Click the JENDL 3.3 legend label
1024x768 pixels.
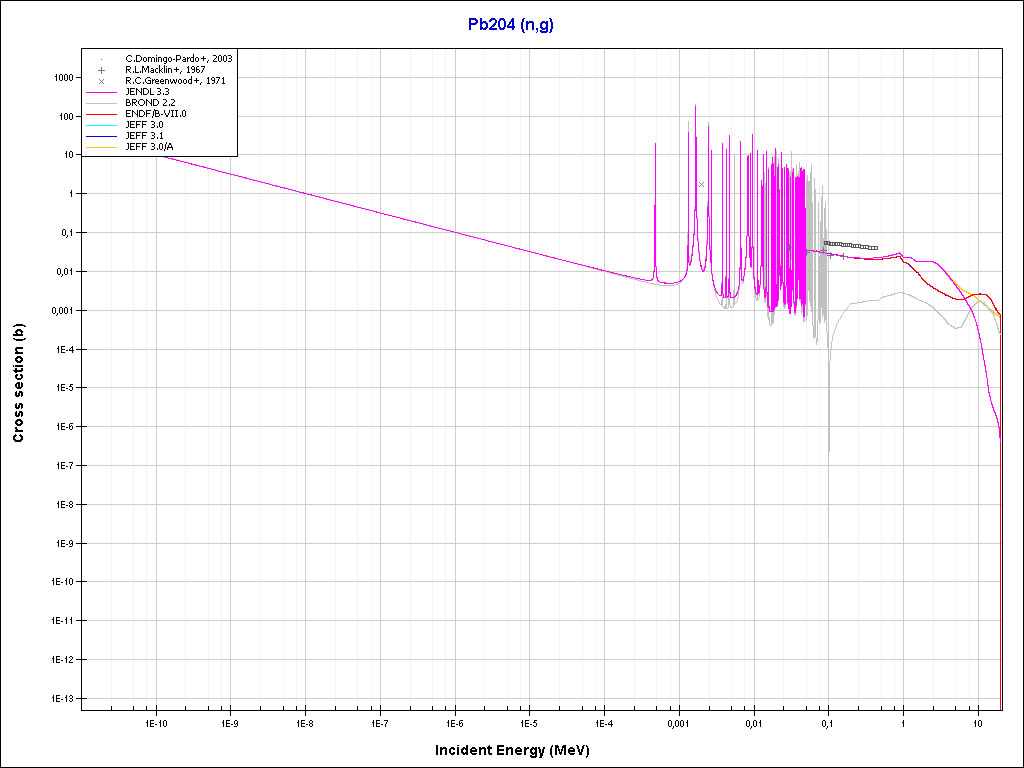point(148,92)
